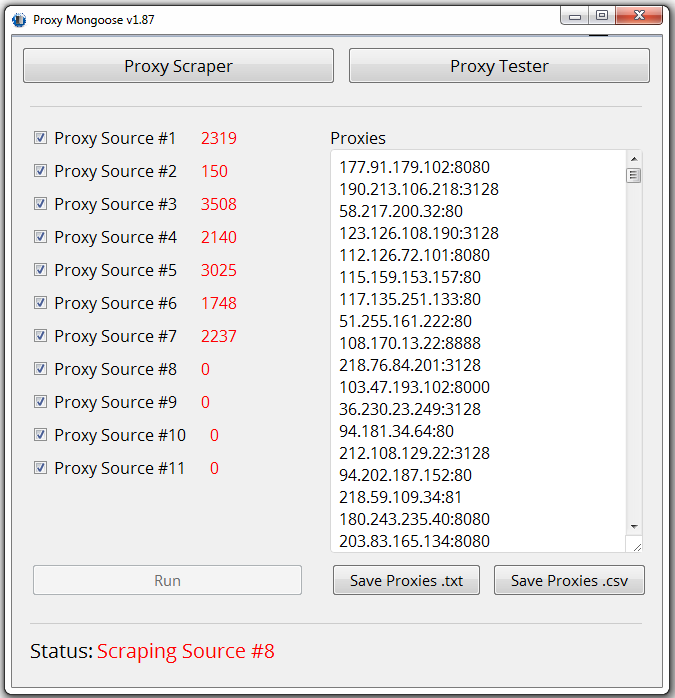Switch to the Proxy Tester section
The image size is (675, 698).
coord(499,66)
